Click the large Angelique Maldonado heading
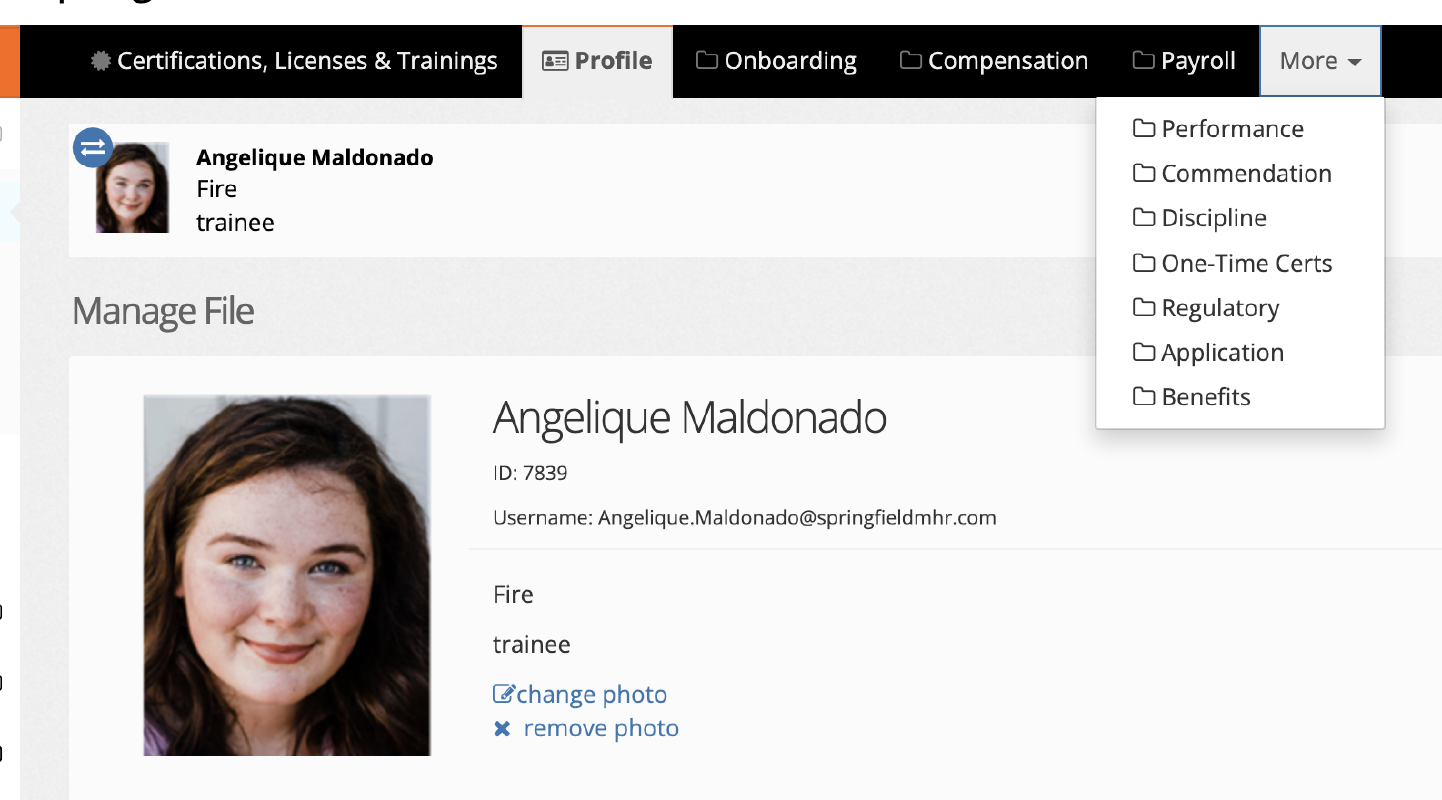This screenshot has height=800, width=1442. (x=690, y=417)
